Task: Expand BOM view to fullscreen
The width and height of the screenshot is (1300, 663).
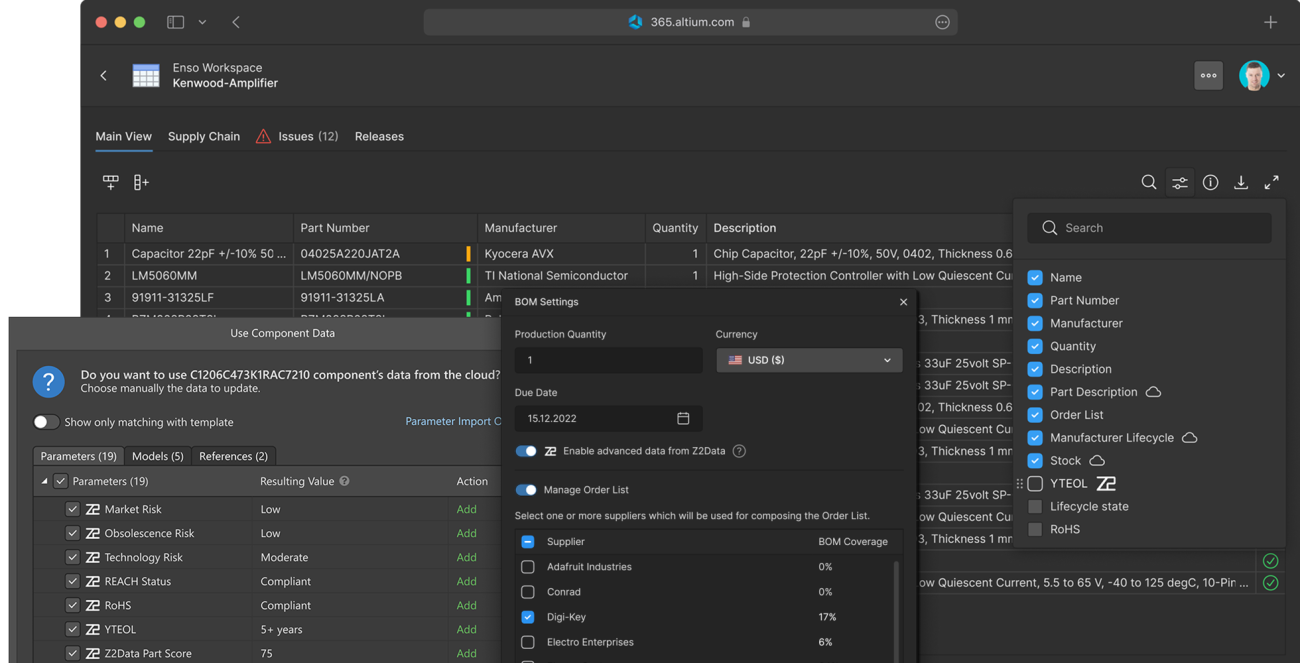Action: (1271, 182)
